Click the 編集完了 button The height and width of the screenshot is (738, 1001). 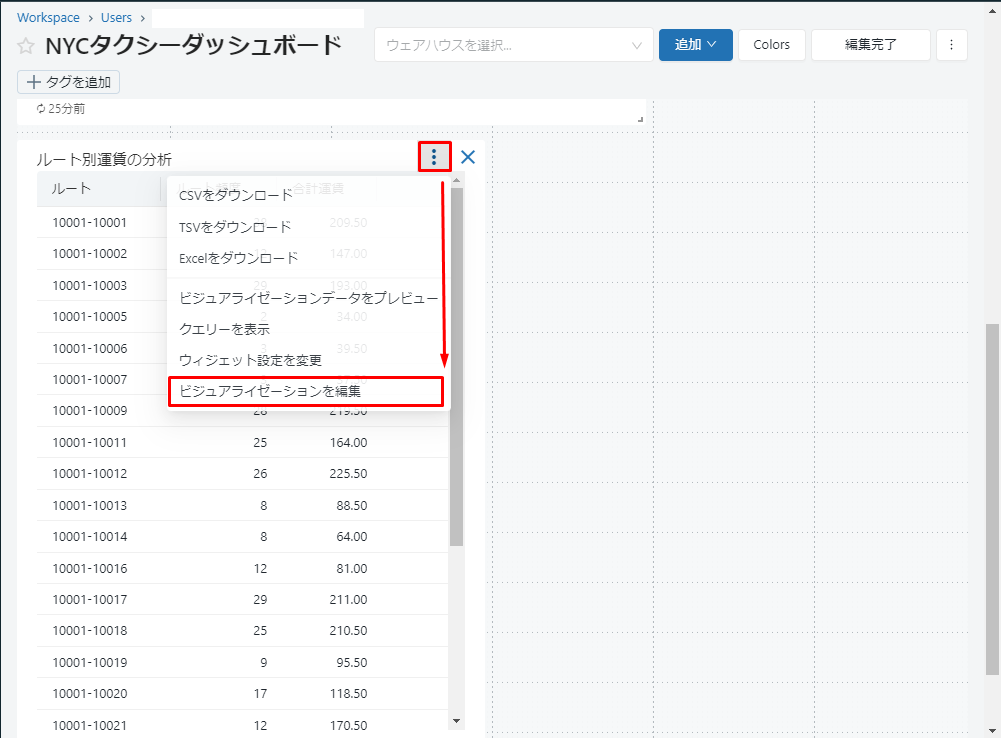870,45
